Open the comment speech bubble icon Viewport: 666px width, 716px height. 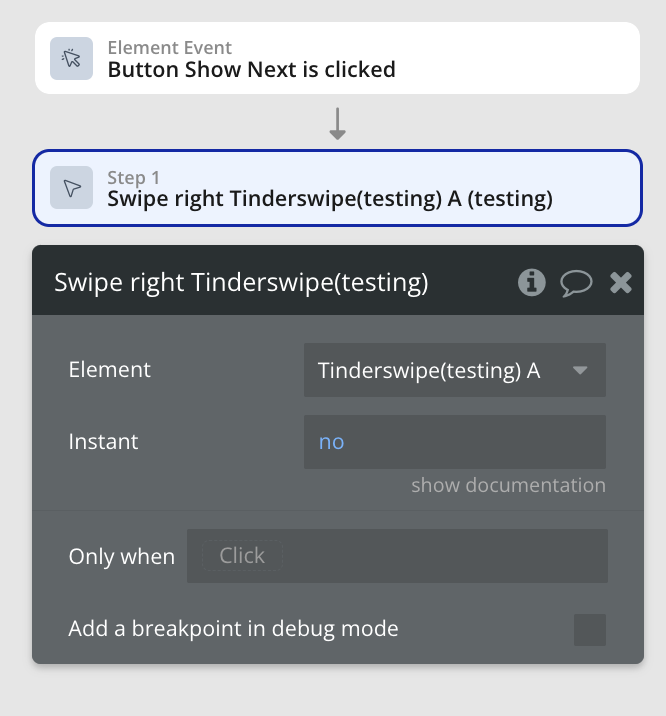click(x=576, y=283)
